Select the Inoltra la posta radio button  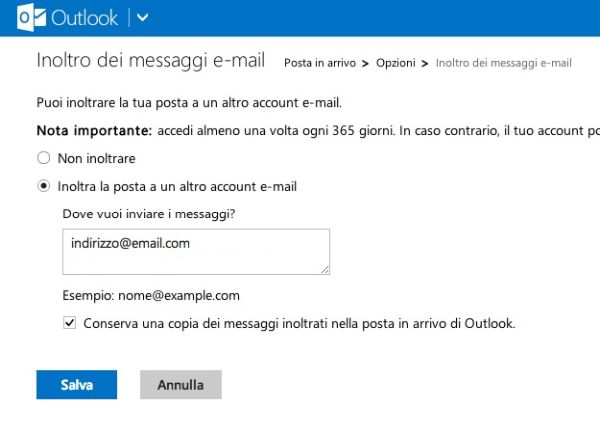[43, 186]
